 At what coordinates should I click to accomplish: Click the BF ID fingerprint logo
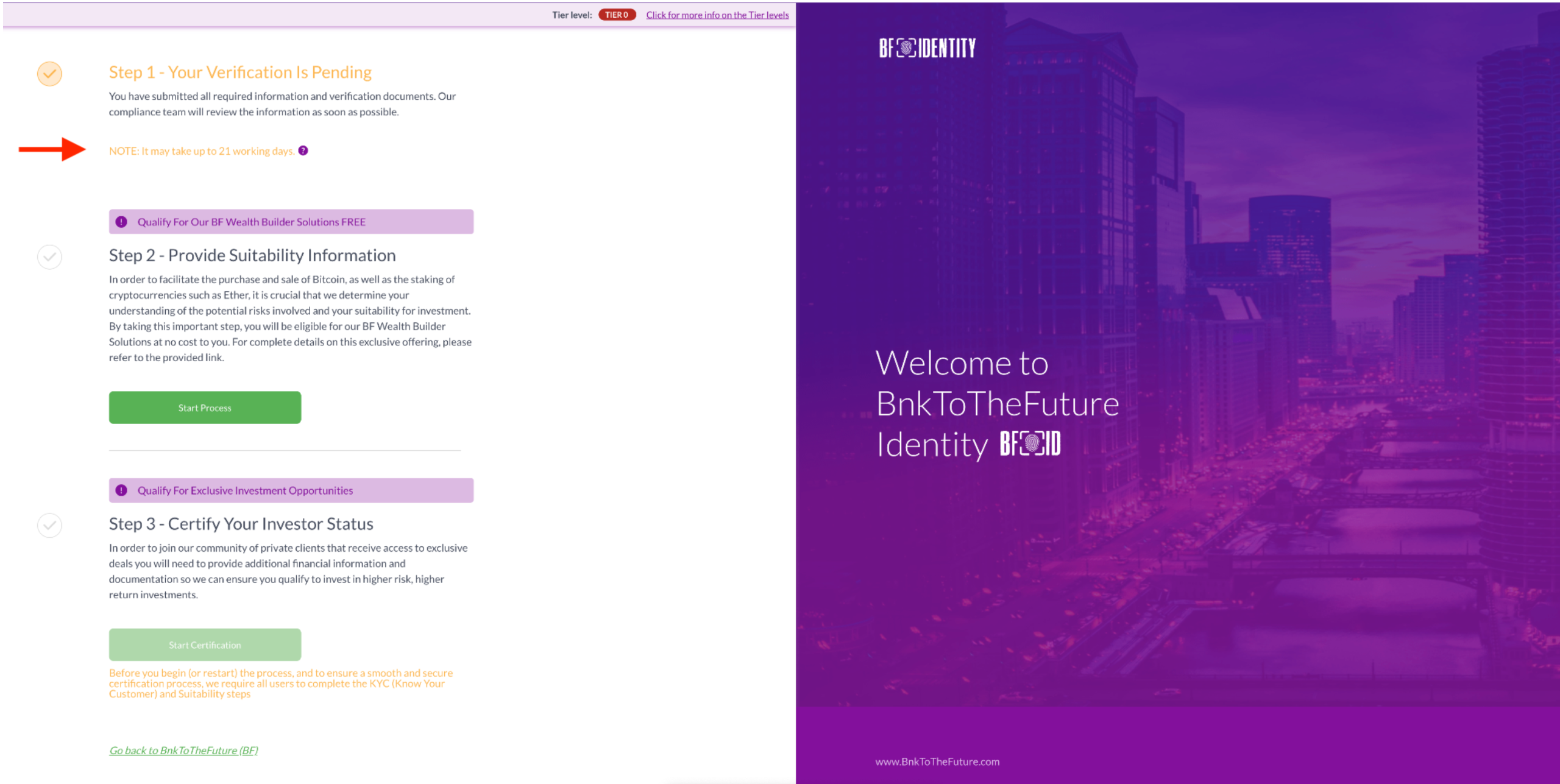tap(1030, 443)
